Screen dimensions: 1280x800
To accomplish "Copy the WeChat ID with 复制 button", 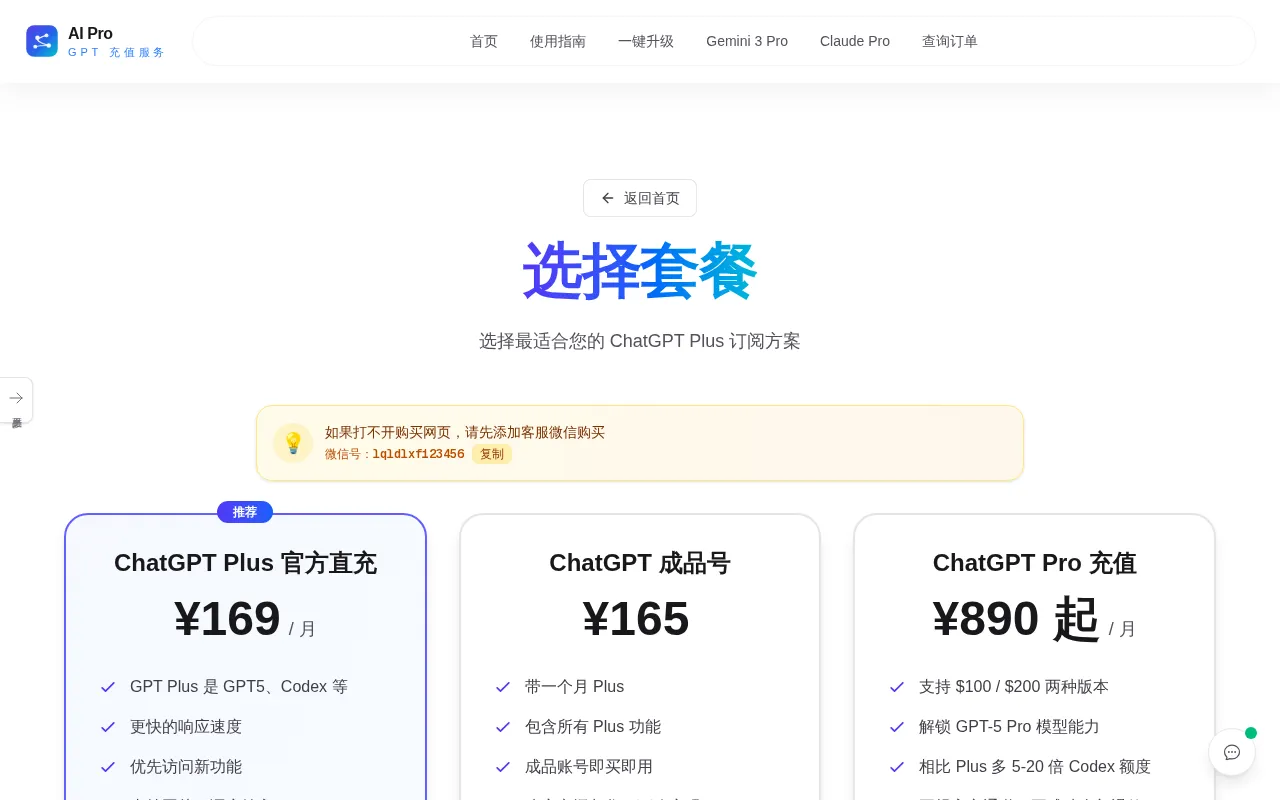I will (x=492, y=454).
